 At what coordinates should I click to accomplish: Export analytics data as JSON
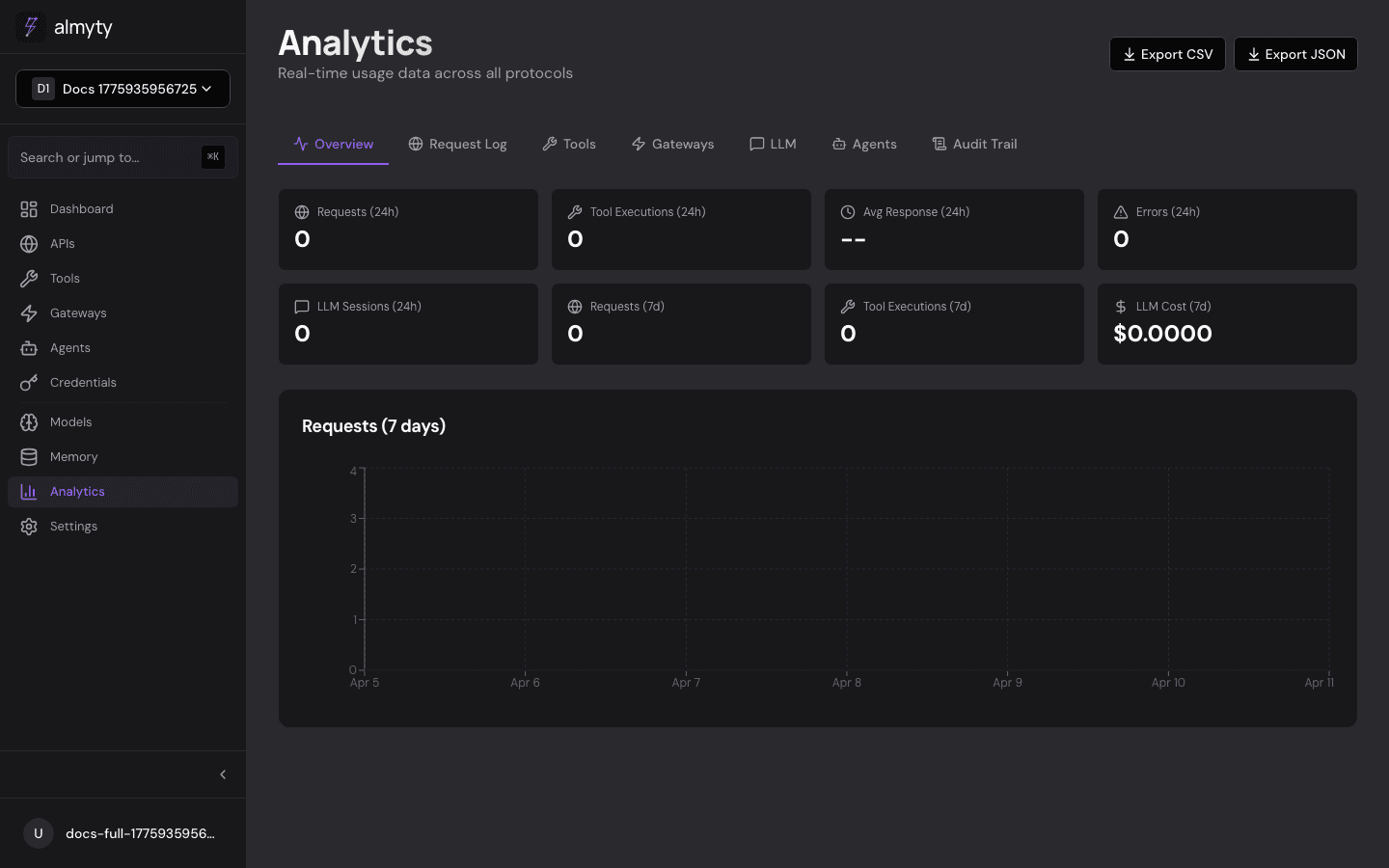point(1295,54)
